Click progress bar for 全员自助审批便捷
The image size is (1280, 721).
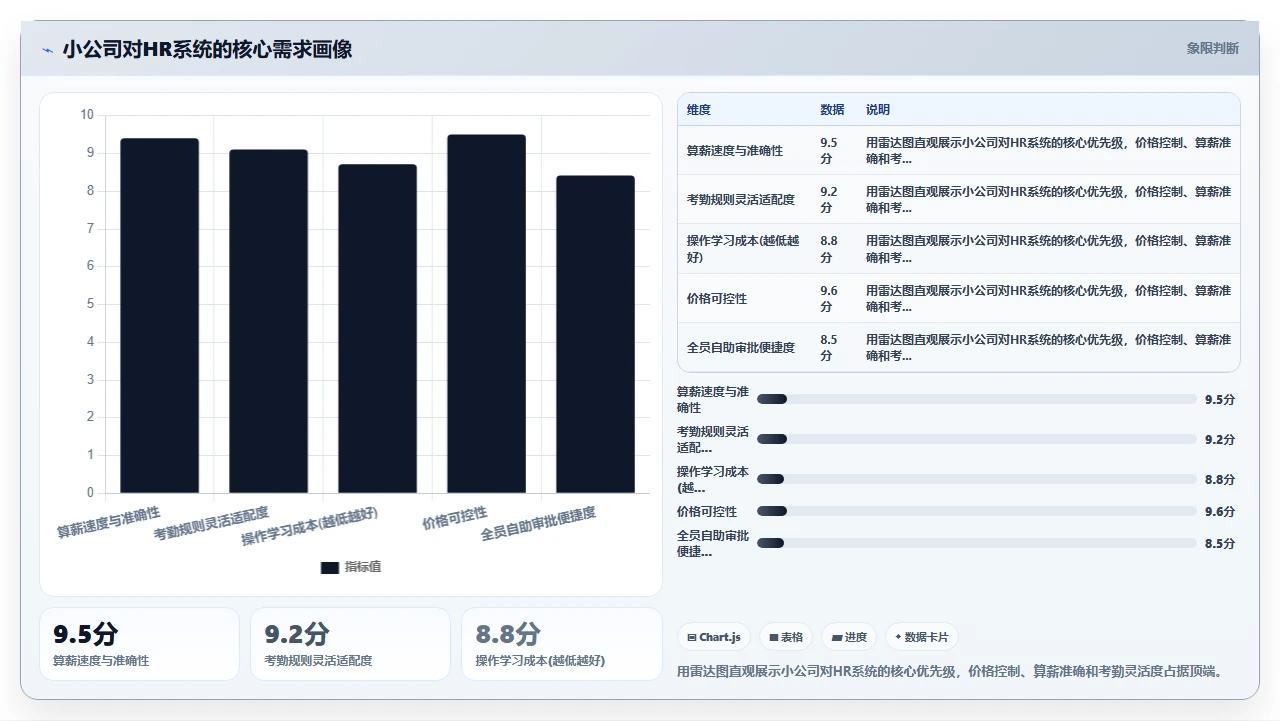point(976,543)
